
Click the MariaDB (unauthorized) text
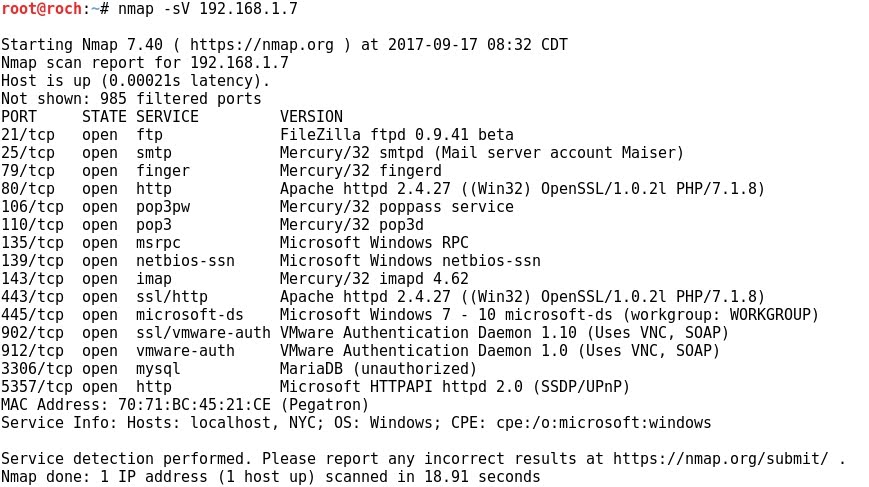tap(379, 369)
